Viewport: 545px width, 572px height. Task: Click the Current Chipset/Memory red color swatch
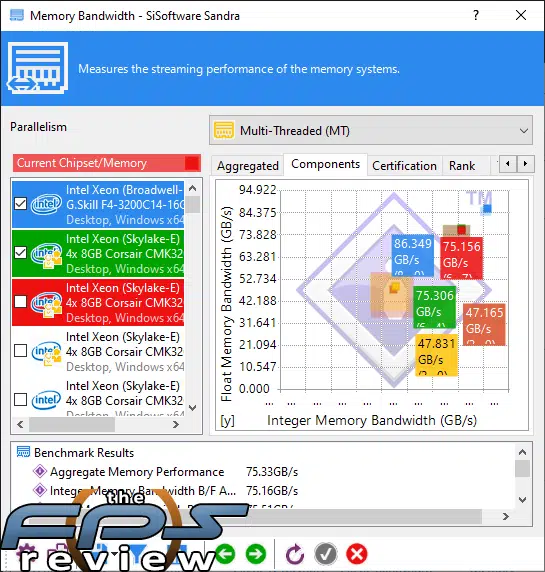coord(192,163)
